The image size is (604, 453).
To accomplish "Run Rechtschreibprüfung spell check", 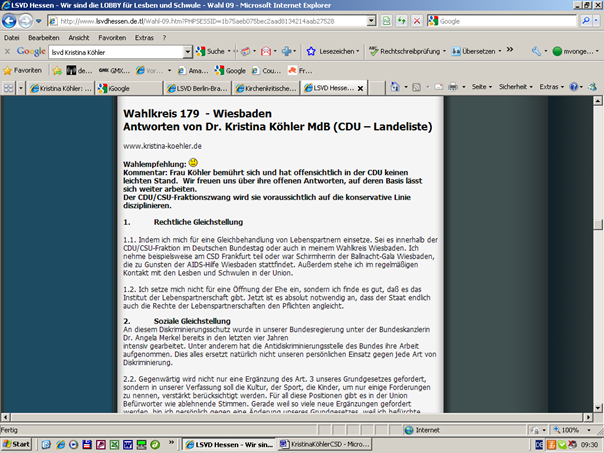I will (407, 51).
